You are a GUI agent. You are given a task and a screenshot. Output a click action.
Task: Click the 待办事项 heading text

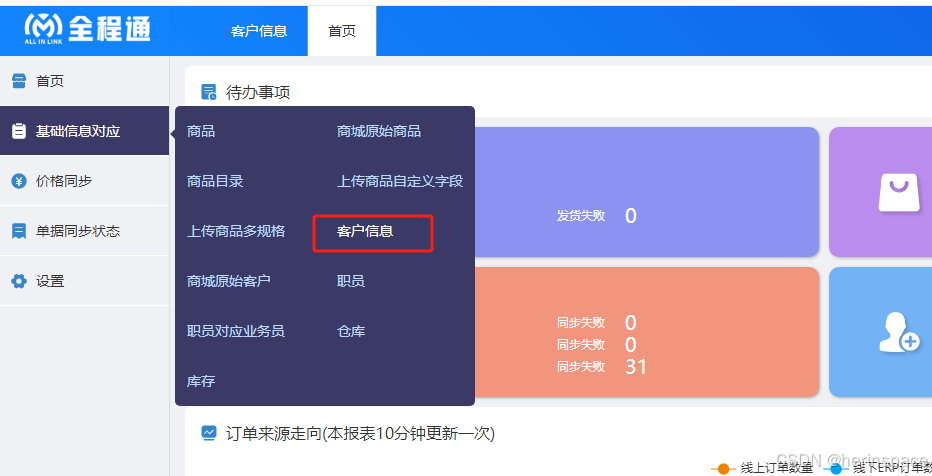[258, 92]
